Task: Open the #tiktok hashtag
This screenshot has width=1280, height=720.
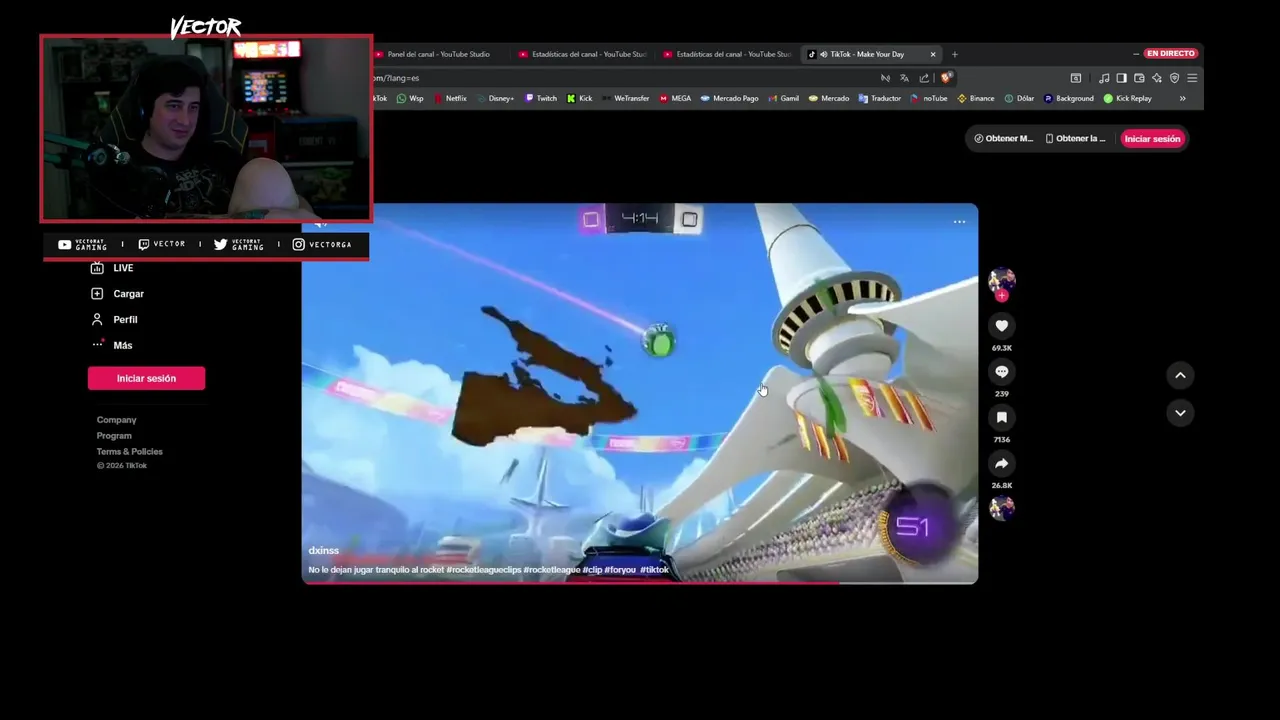Action: click(x=654, y=570)
